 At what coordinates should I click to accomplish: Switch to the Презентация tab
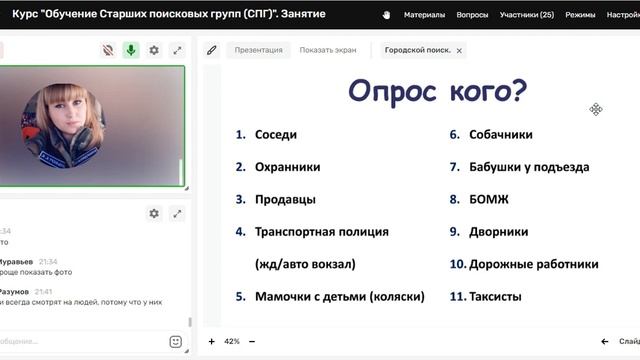coord(258,50)
